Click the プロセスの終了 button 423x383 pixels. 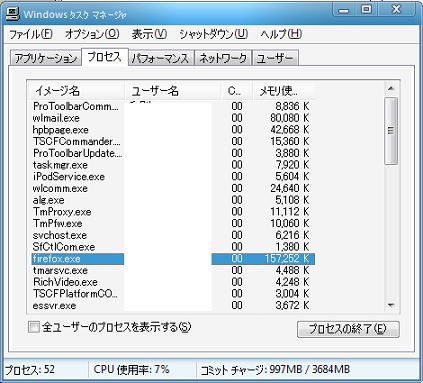[x=348, y=329]
